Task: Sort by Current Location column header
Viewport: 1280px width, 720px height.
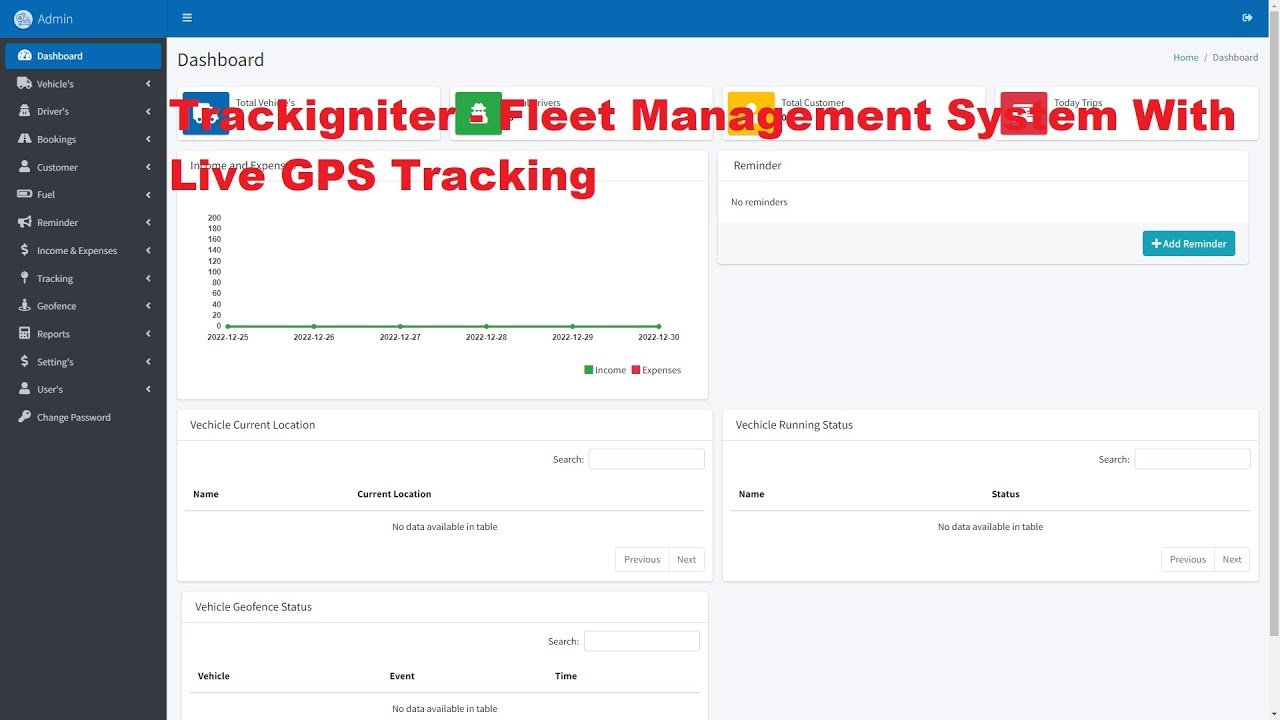Action: [394, 494]
